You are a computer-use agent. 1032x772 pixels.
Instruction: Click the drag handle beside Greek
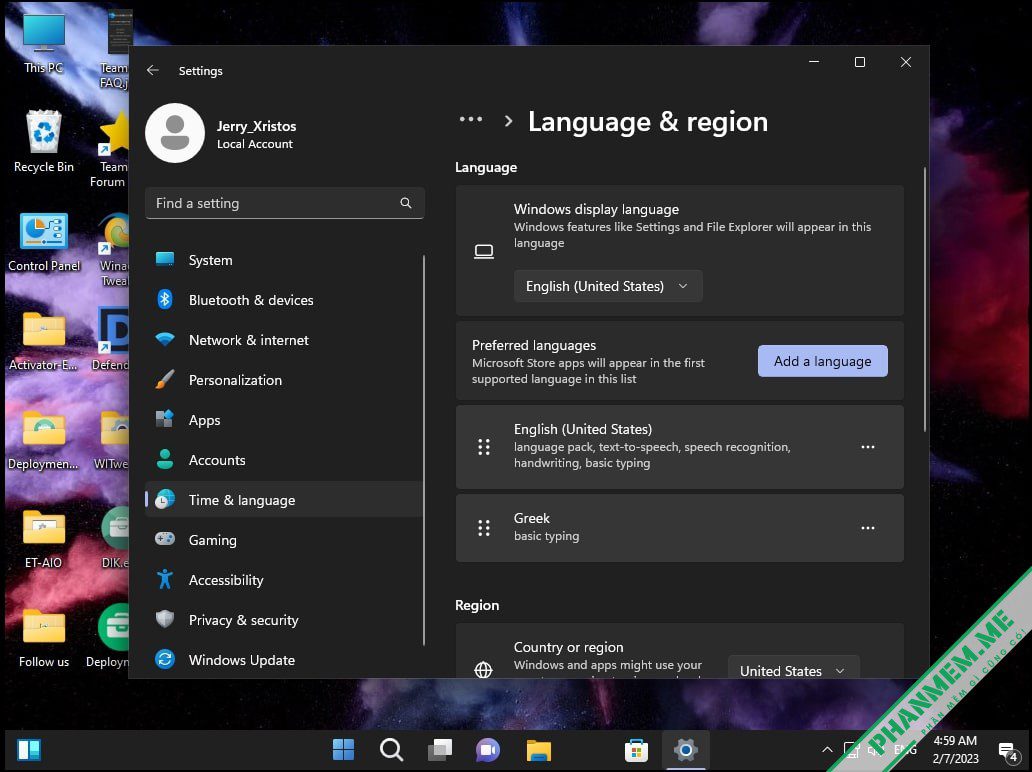pyautogui.click(x=484, y=528)
